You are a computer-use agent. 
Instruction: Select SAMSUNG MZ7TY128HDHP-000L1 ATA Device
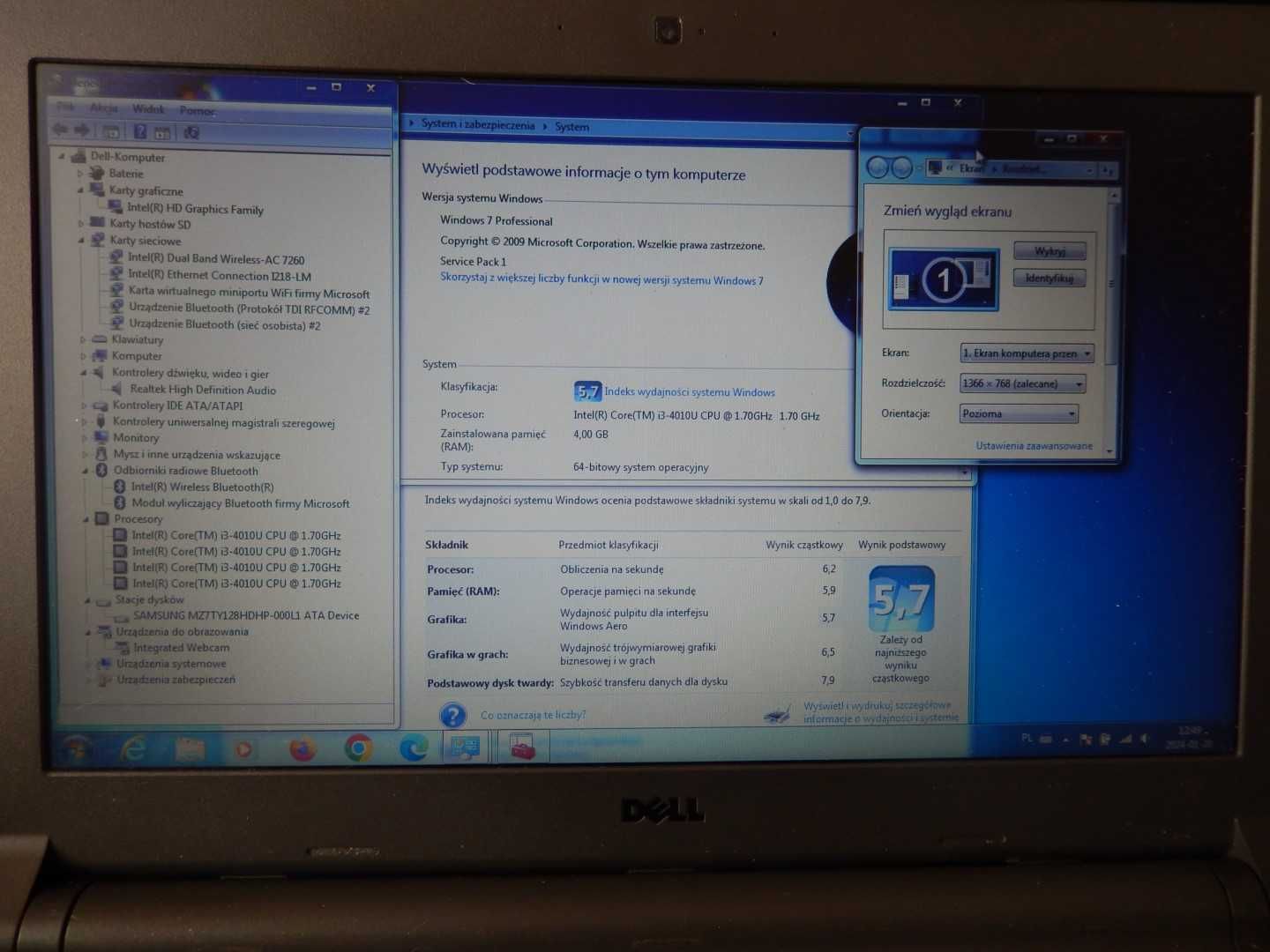click(x=246, y=615)
